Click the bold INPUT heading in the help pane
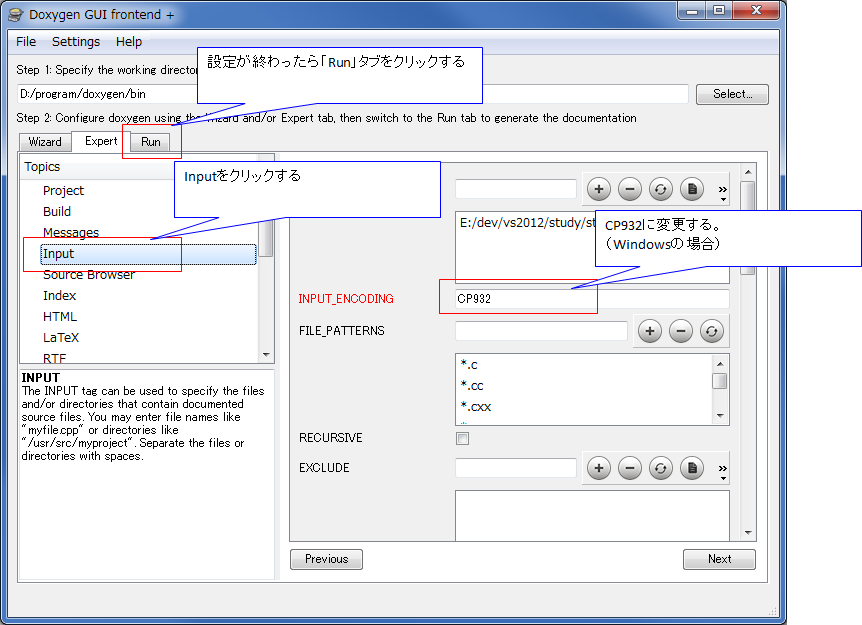The height and width of the screenshot is (625, 862). point(41,378)
